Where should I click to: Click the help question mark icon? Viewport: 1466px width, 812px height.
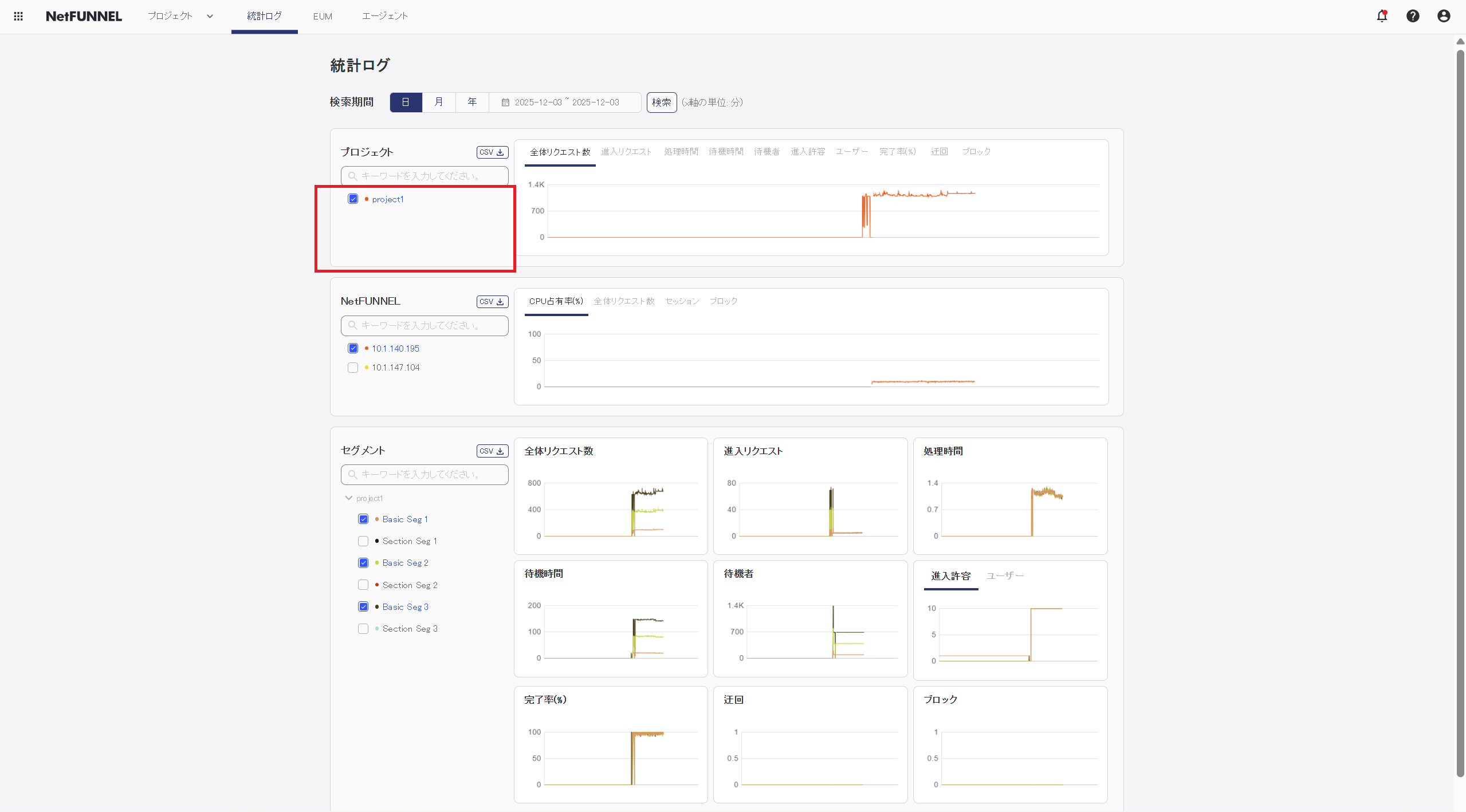[x=1413, y=16]
